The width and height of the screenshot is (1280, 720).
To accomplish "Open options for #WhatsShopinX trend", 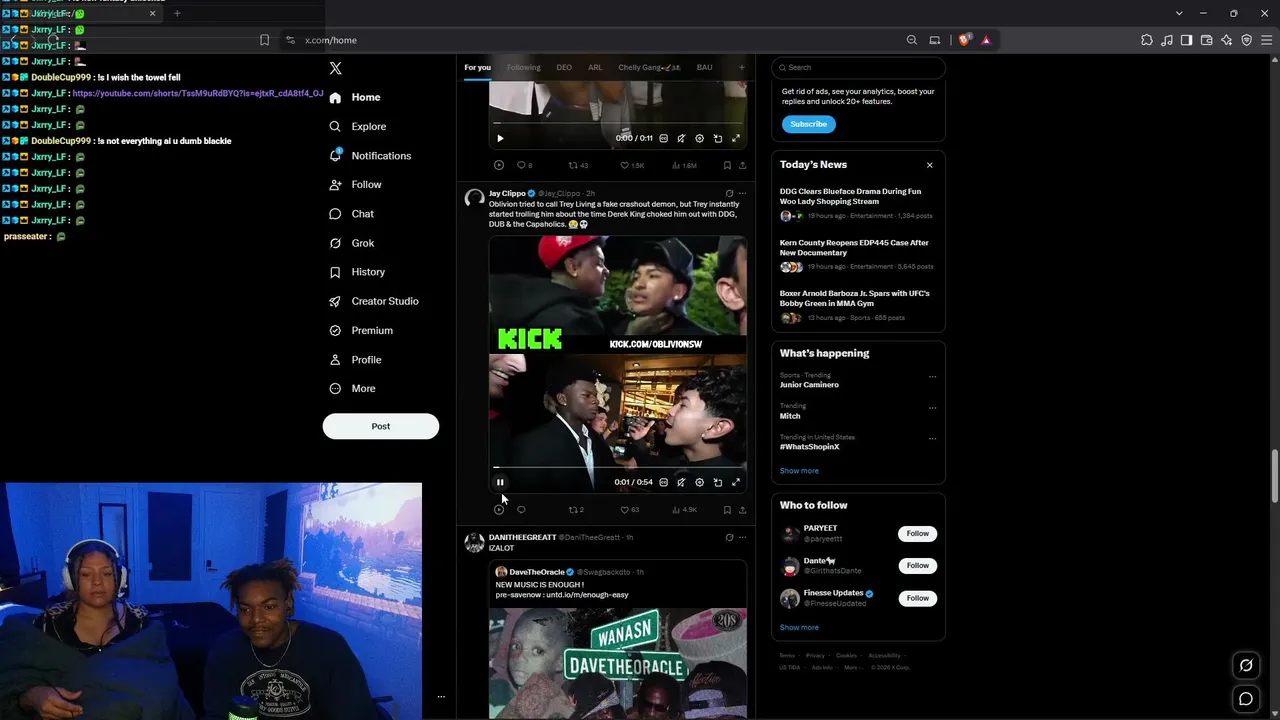I will [932, 438].
